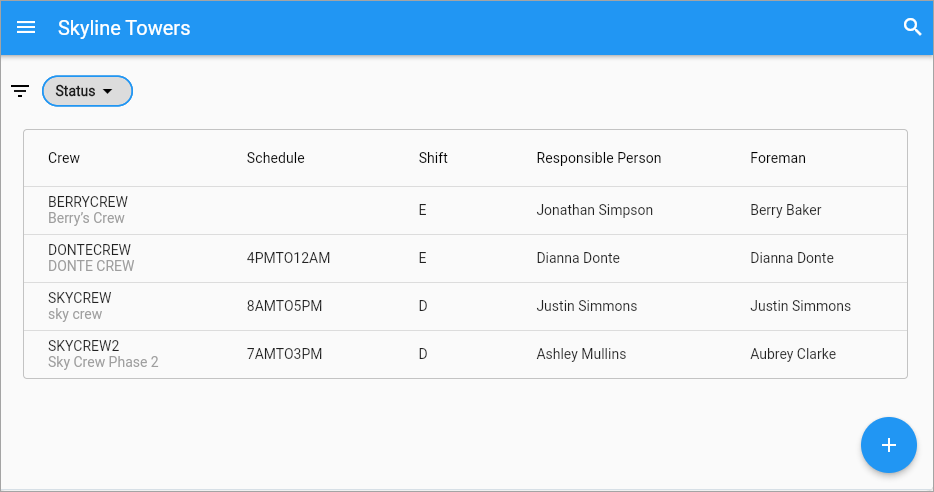The image size is (934, 492).
Task: Click the filter list icon
Action: pyautogui.click(x=20, y=91)
